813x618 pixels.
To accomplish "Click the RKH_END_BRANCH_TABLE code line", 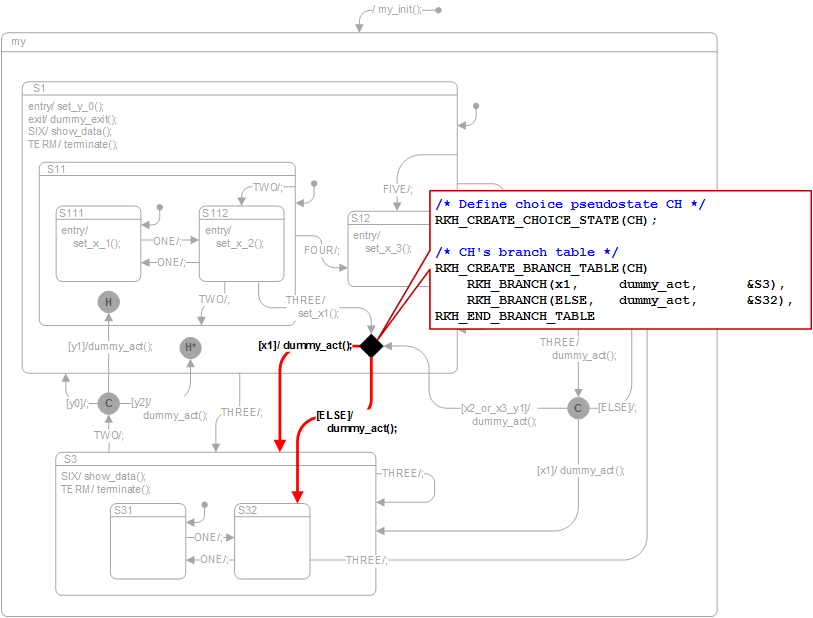I will [514, 316].
